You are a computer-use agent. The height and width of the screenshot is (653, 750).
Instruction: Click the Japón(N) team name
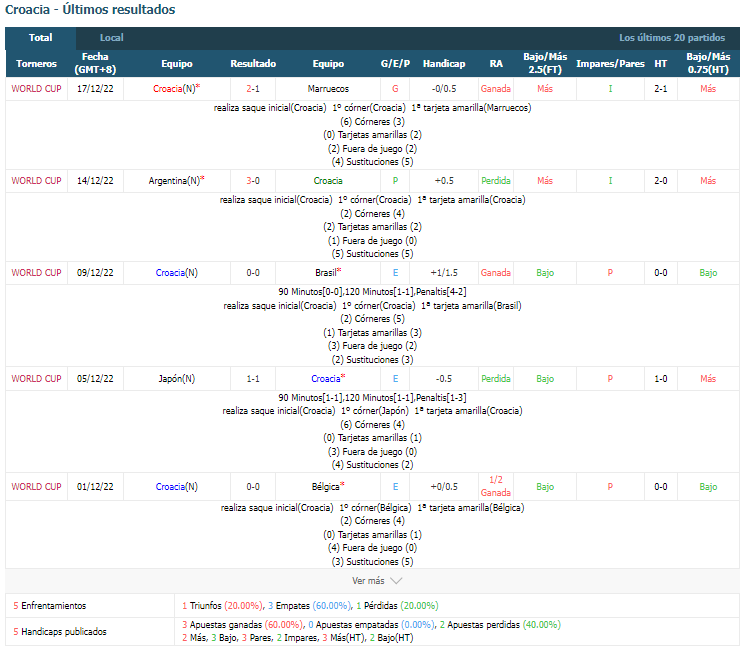pos(176,379)
